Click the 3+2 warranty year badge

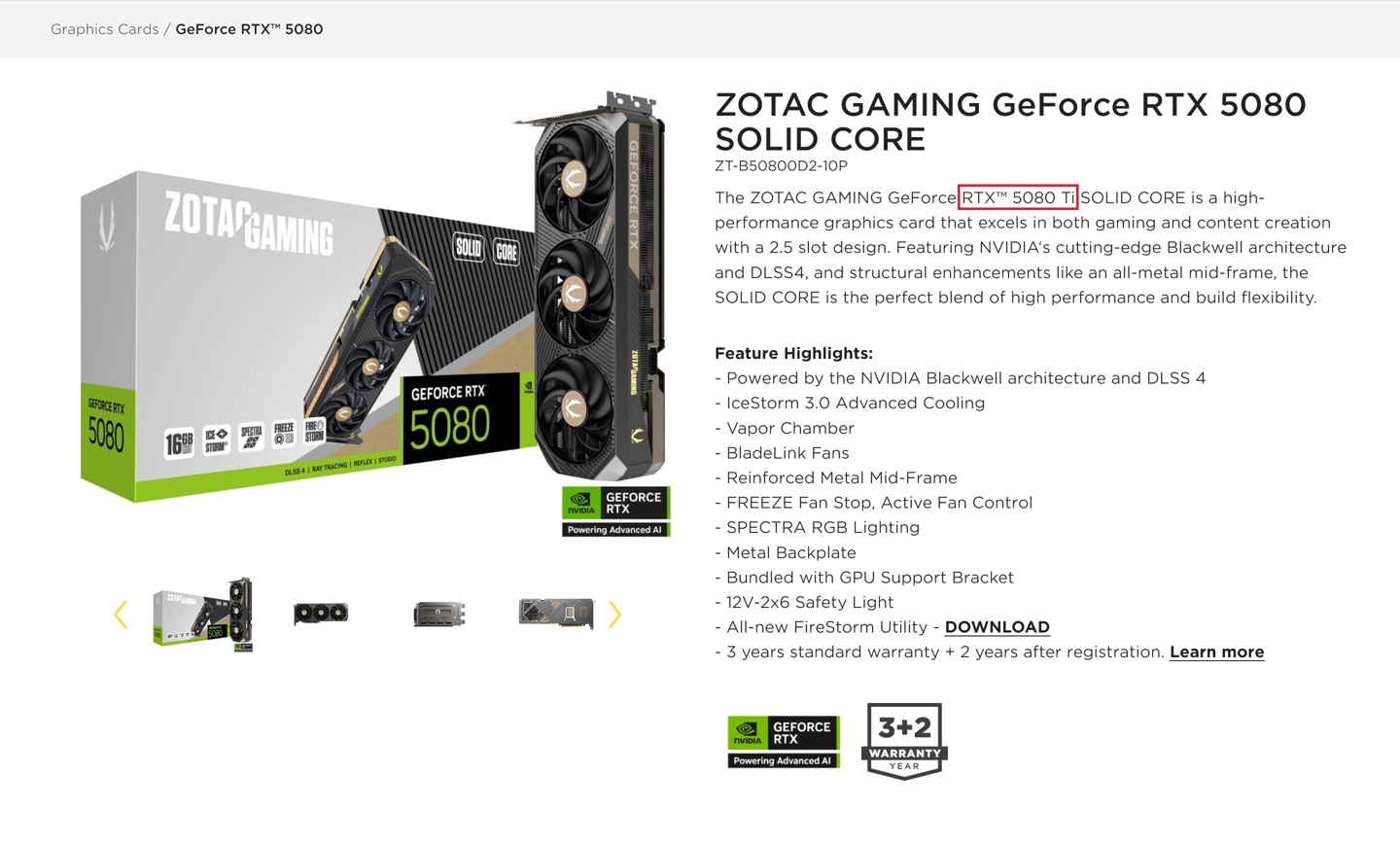click(x=904, y=741)
